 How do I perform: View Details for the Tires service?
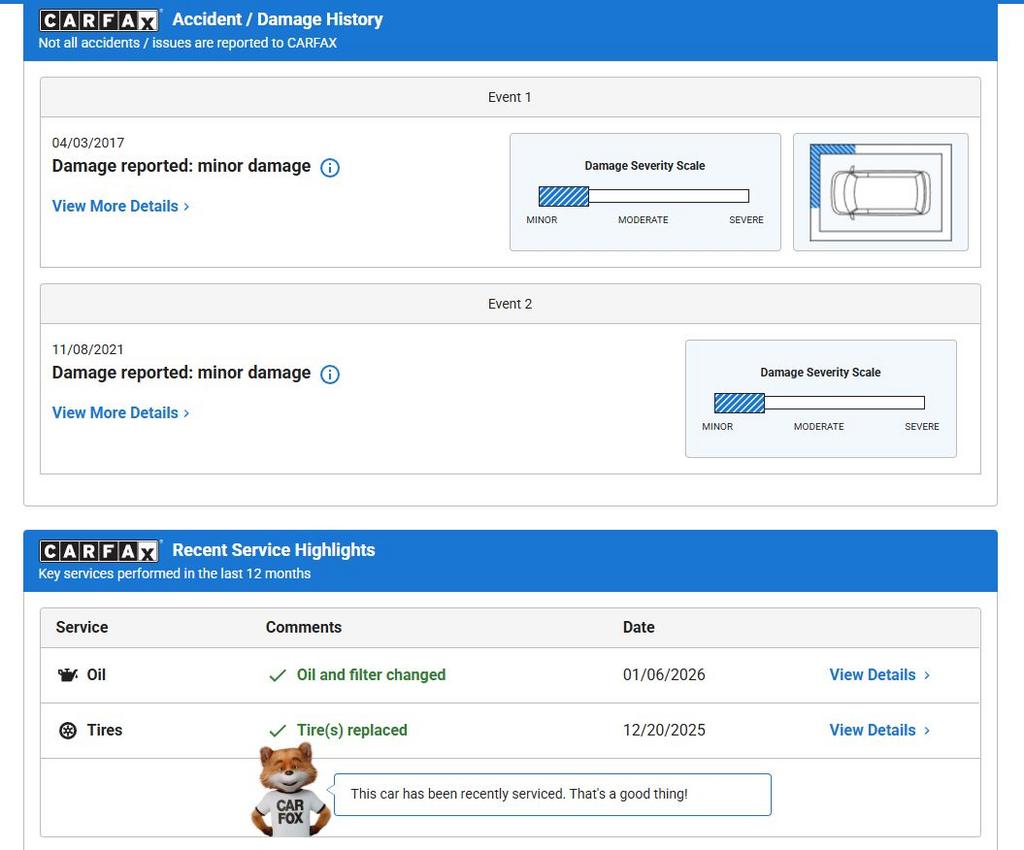click(879, 730)
